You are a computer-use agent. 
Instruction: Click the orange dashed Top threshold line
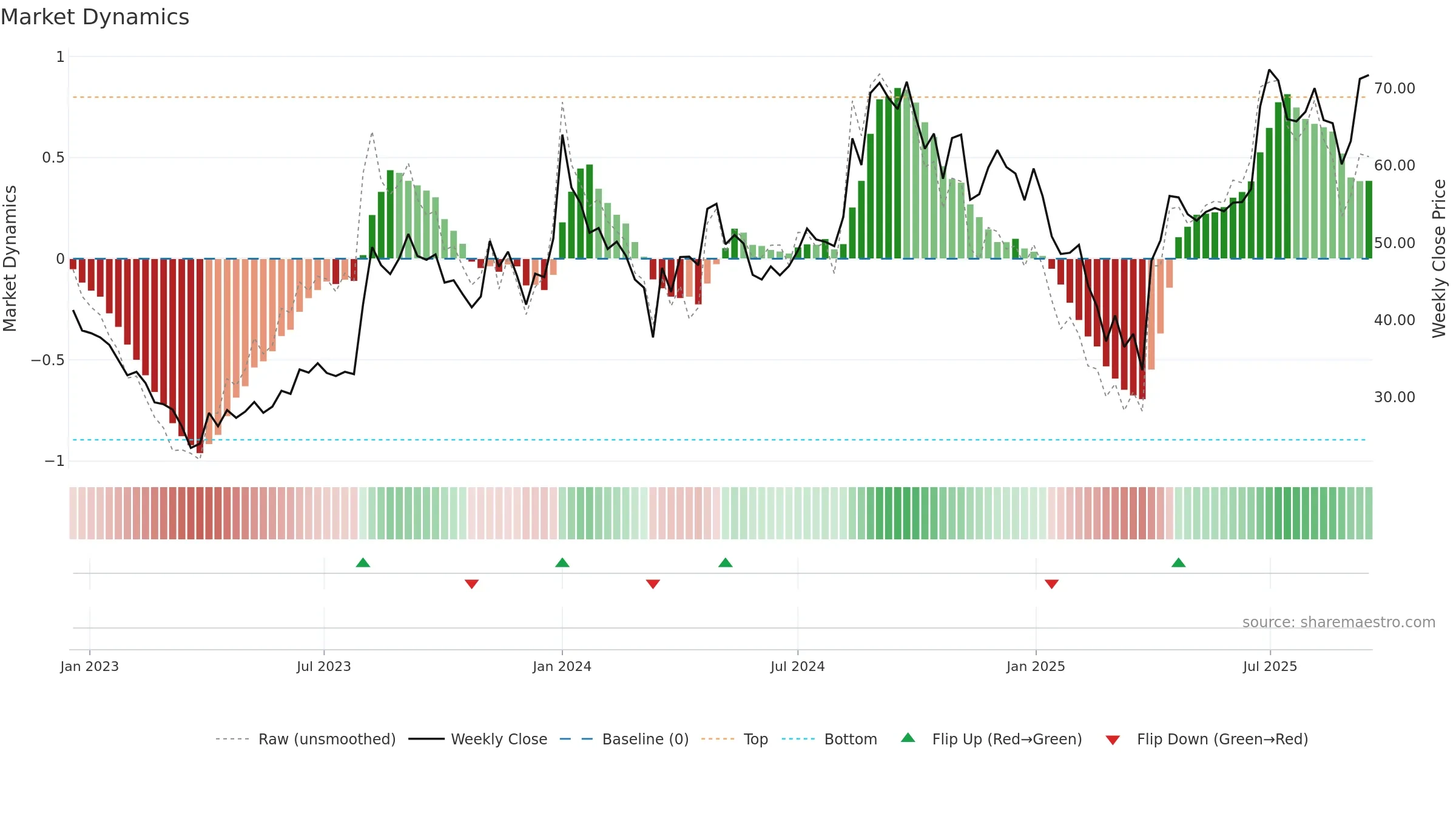[720, 97]
